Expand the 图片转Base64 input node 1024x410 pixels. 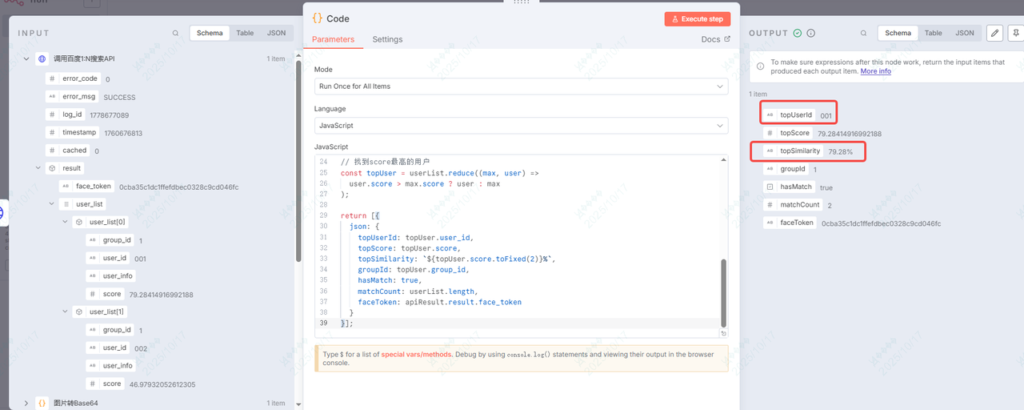click(25, 402)
